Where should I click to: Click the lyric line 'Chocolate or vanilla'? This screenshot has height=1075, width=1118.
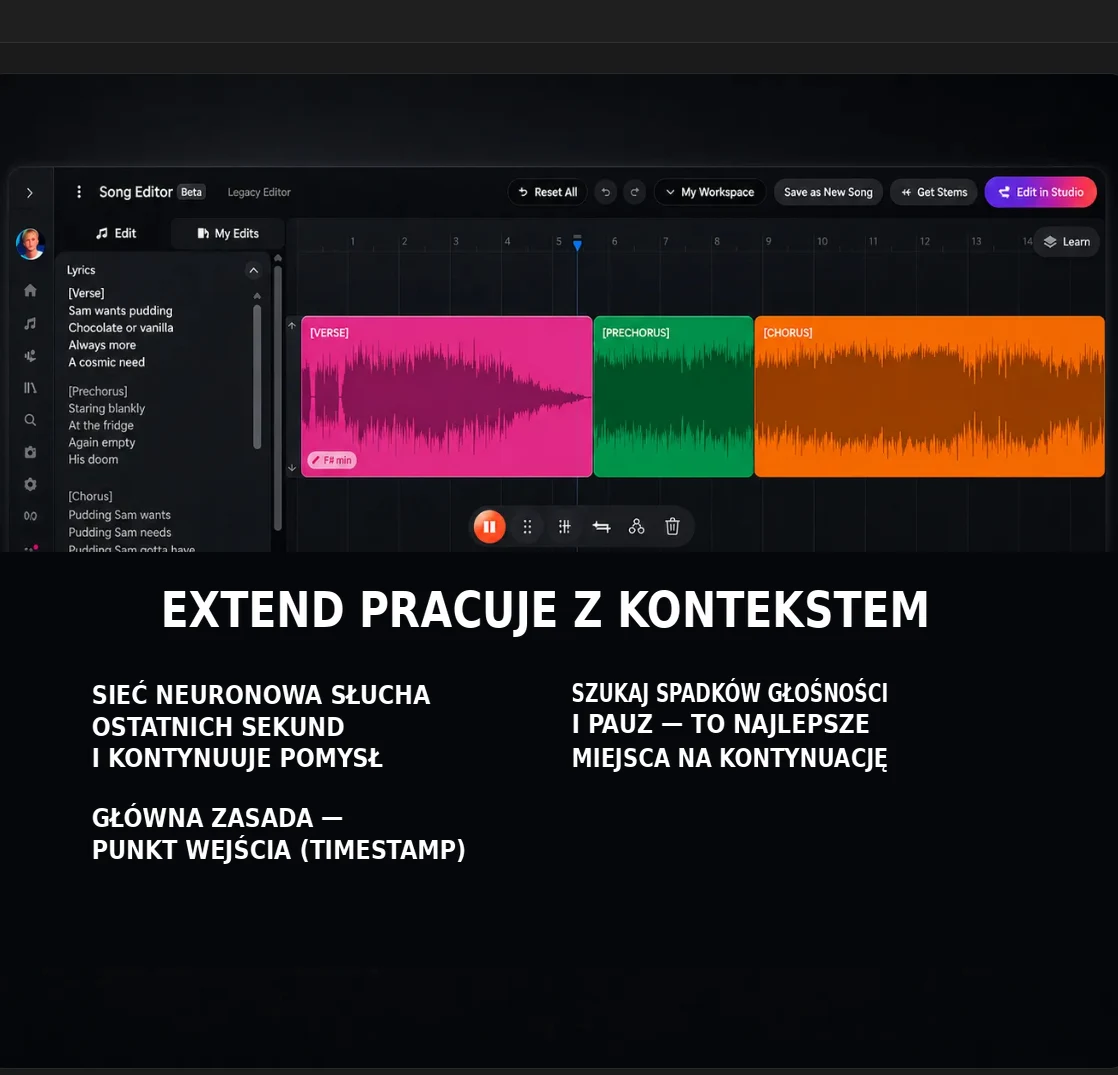tap(120, 328)
